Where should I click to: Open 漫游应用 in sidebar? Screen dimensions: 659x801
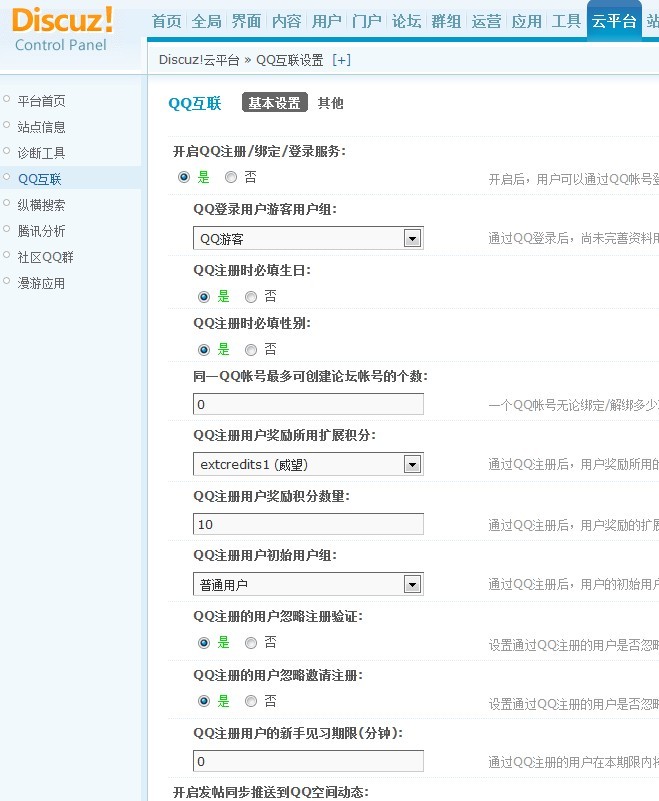[41, 283]
